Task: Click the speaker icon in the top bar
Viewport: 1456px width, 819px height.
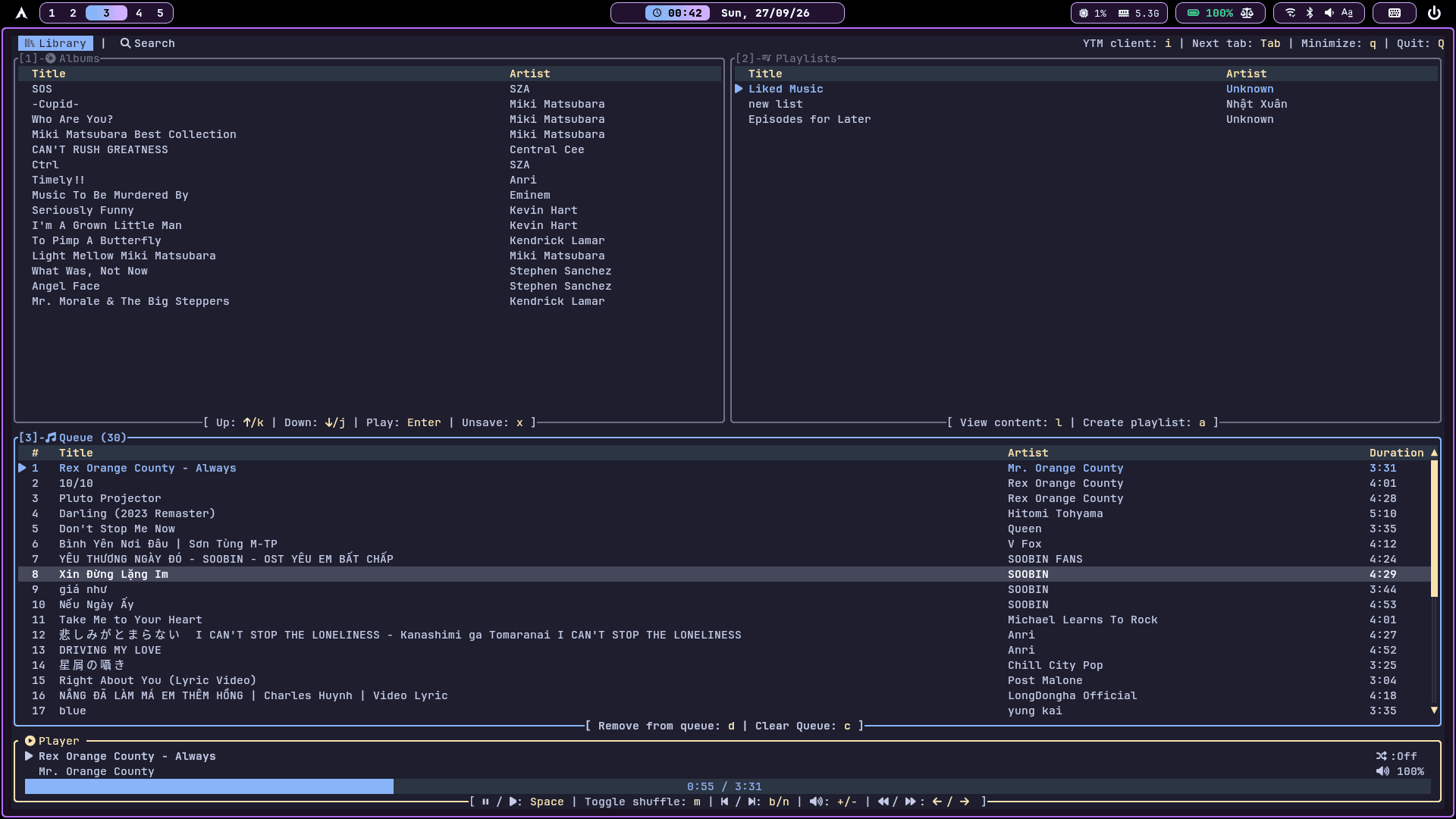Action: 1329,13
